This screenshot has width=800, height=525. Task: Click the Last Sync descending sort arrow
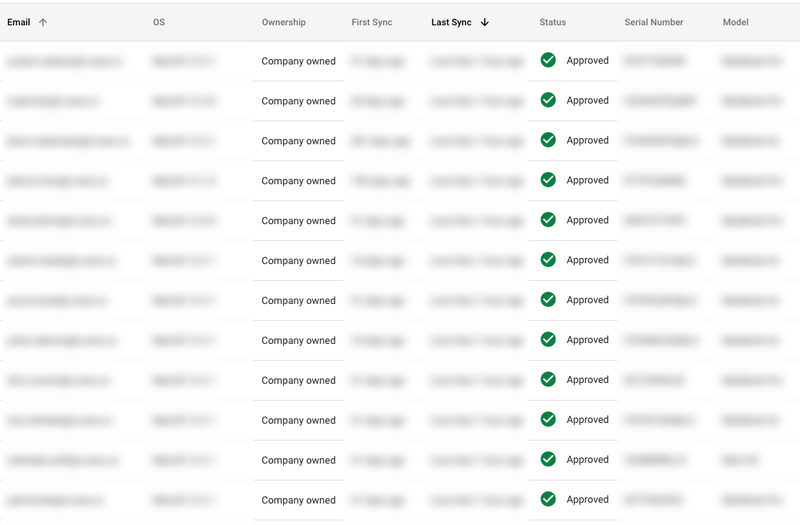click(485, 22)
